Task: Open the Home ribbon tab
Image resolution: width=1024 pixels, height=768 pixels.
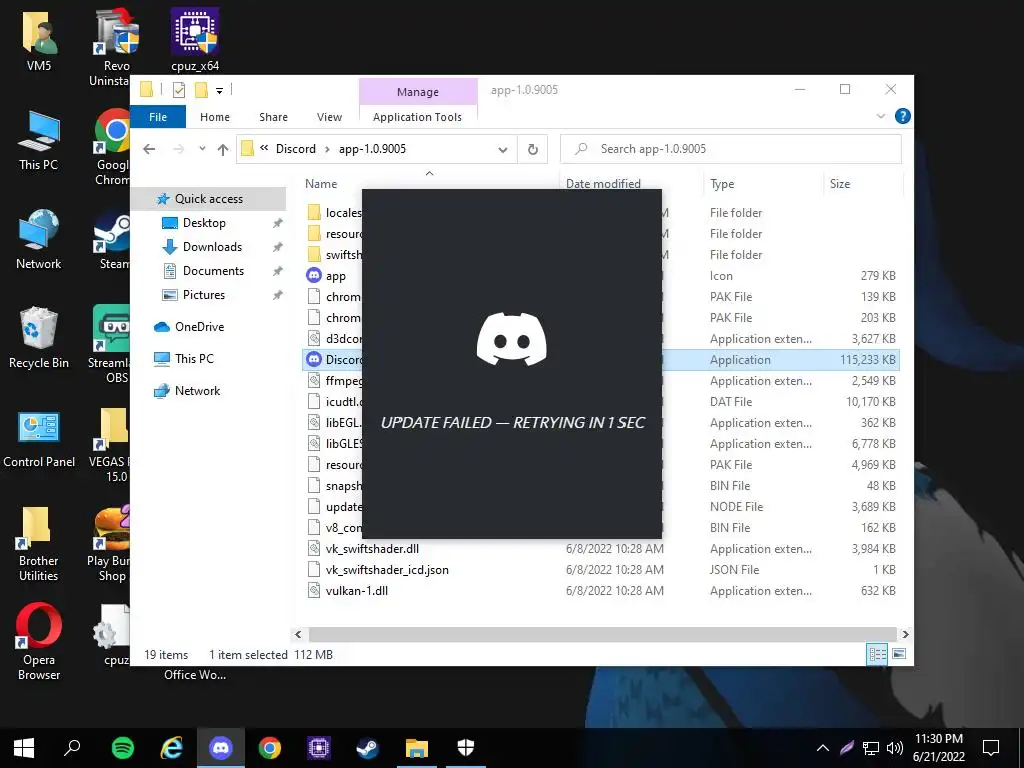Action: point(215,117)
